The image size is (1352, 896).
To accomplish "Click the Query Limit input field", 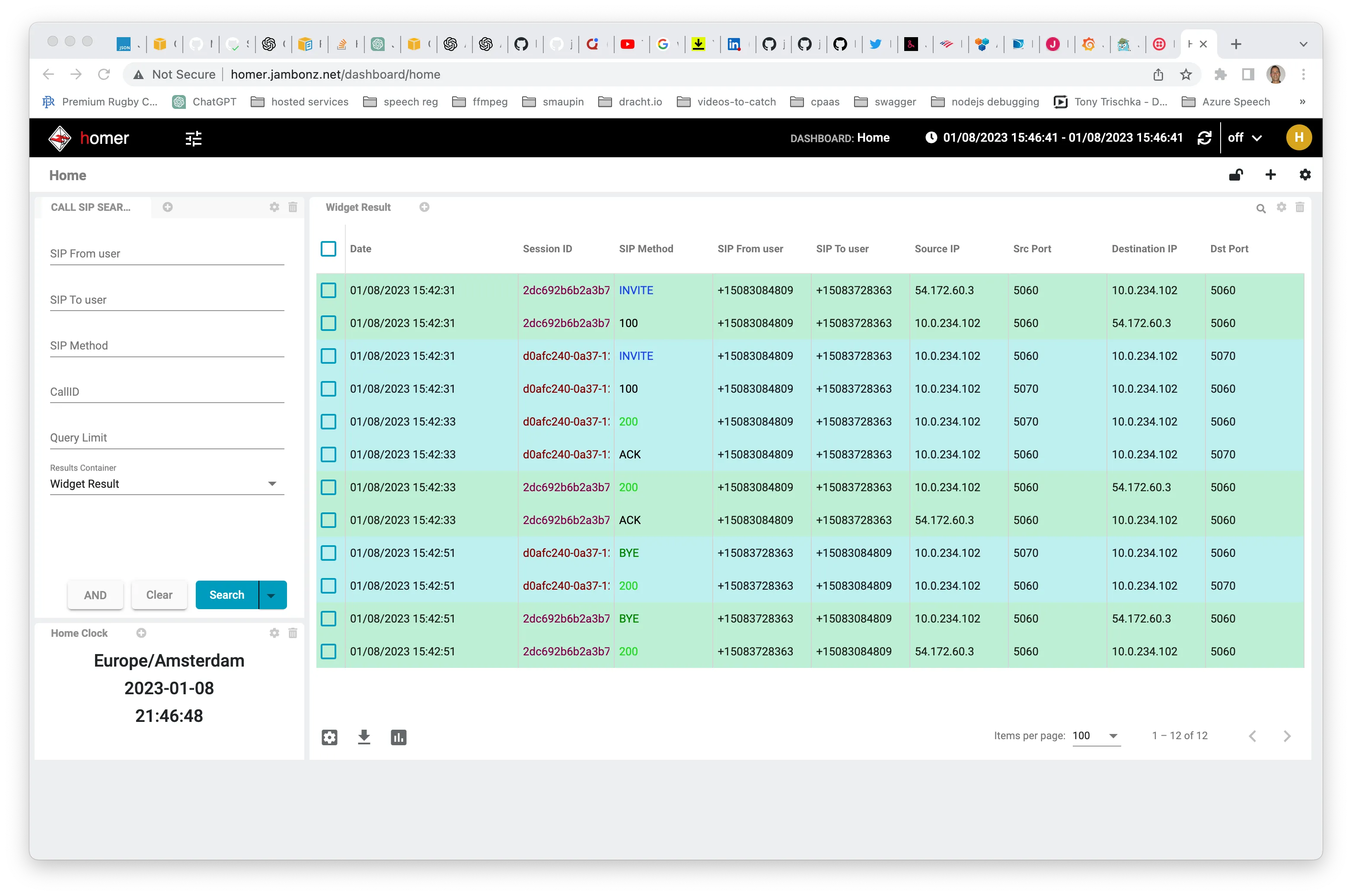I will pos(167,438).
